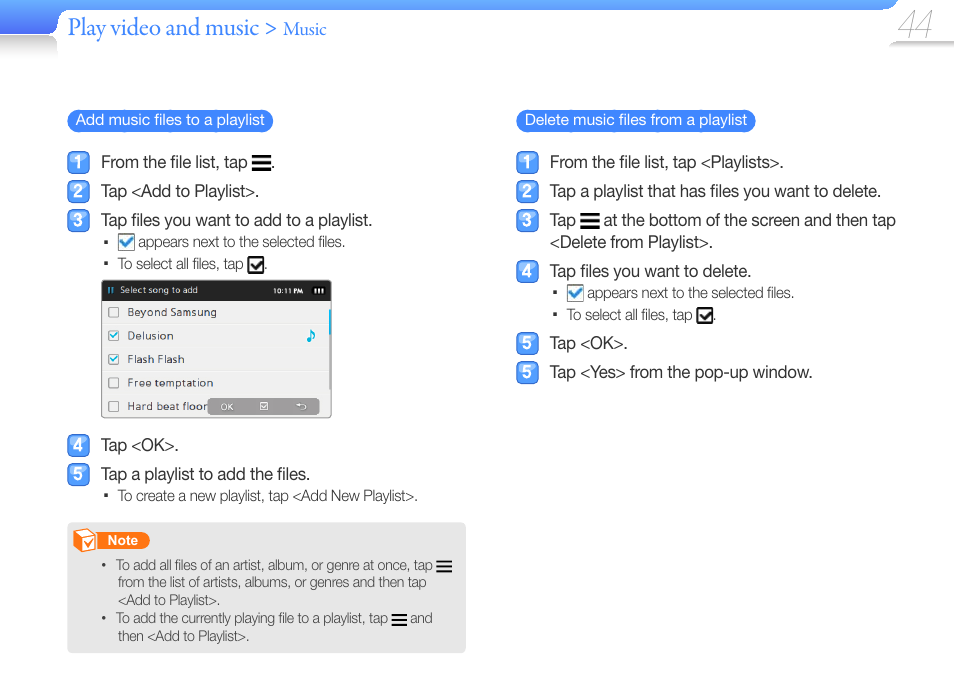The width and height of the screenshot is (954, 674).
Task: Click the scrollbar in song list
Action: click(330, 322)
